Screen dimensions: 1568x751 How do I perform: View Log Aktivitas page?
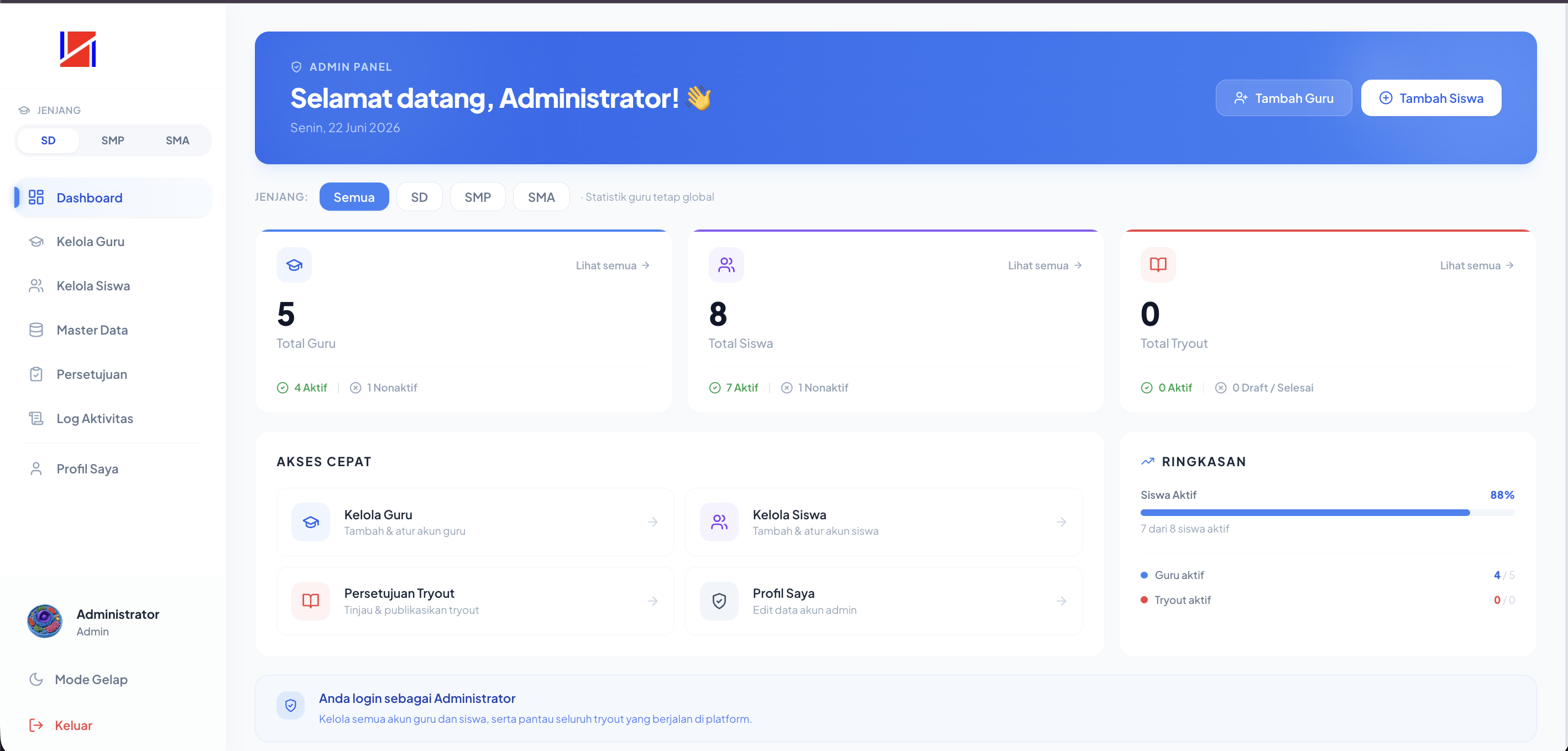113,418
